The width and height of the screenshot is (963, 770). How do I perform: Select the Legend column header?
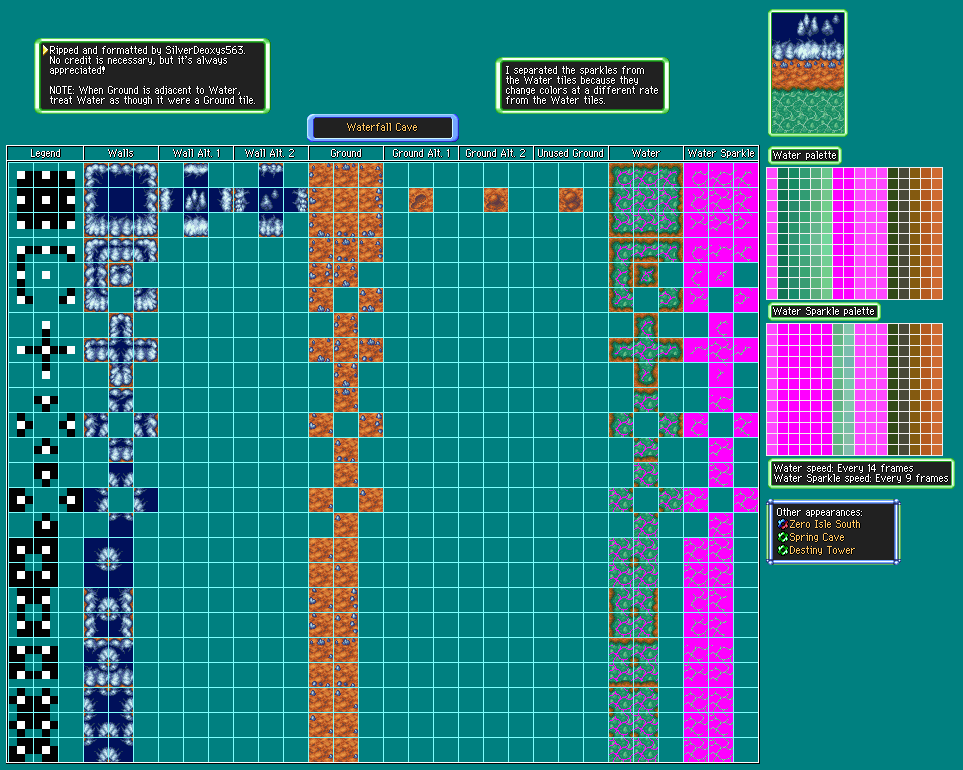tap(45, 154)
